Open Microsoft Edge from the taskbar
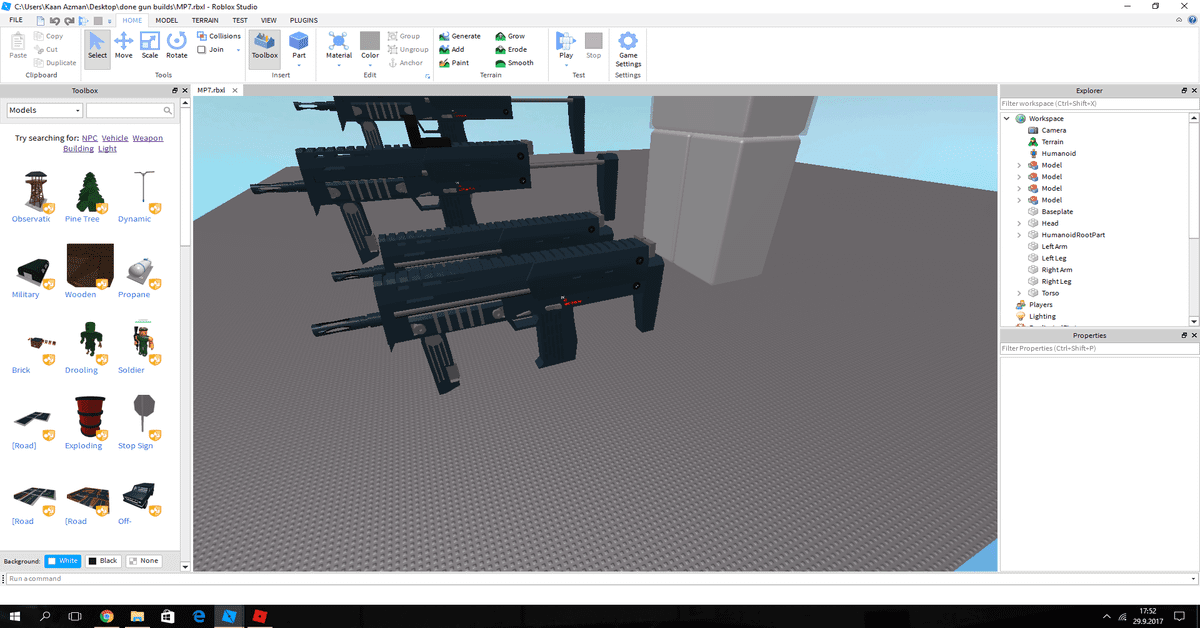Image resolution: width=1200 pixels, height=628 pixels. [199, 616]
